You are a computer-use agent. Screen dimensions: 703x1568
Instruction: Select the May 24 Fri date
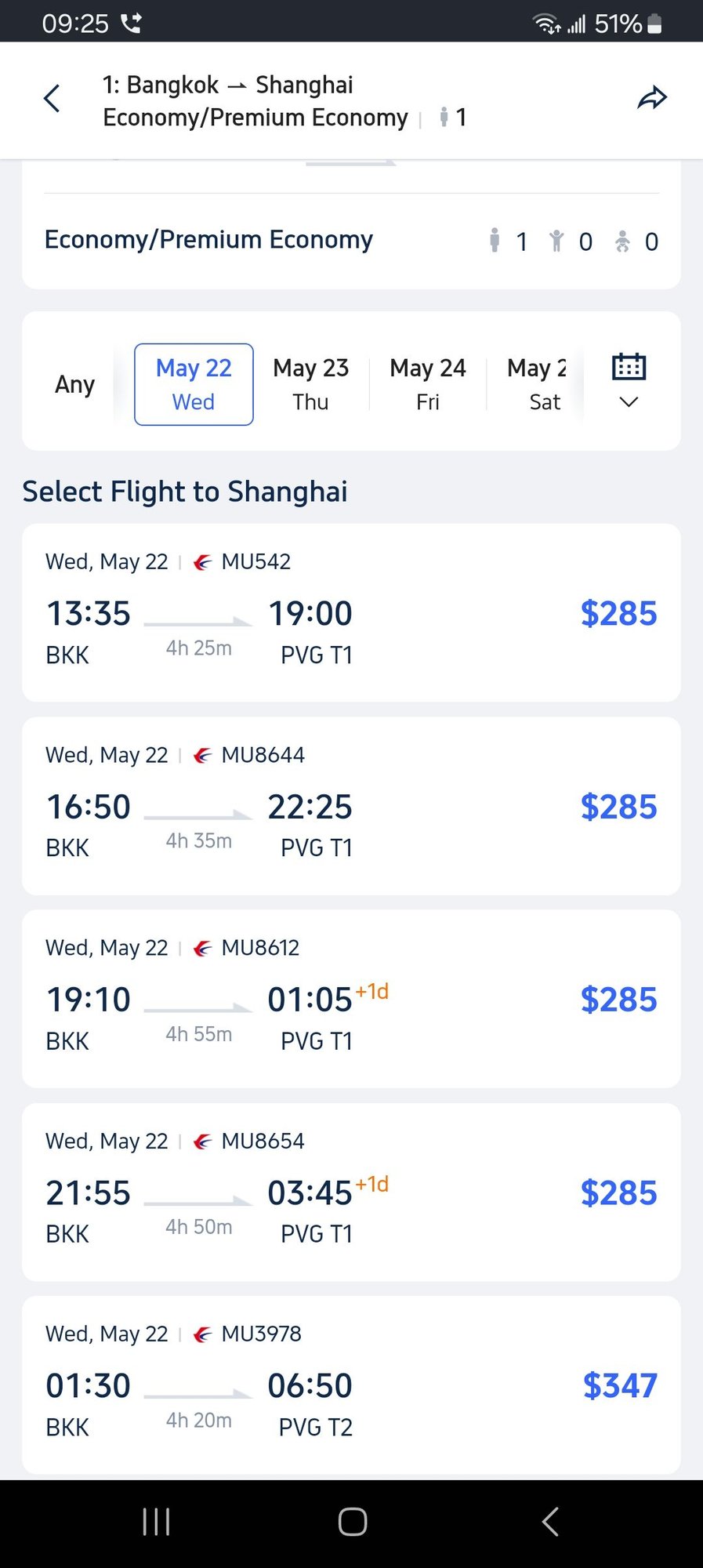[427, 383]
